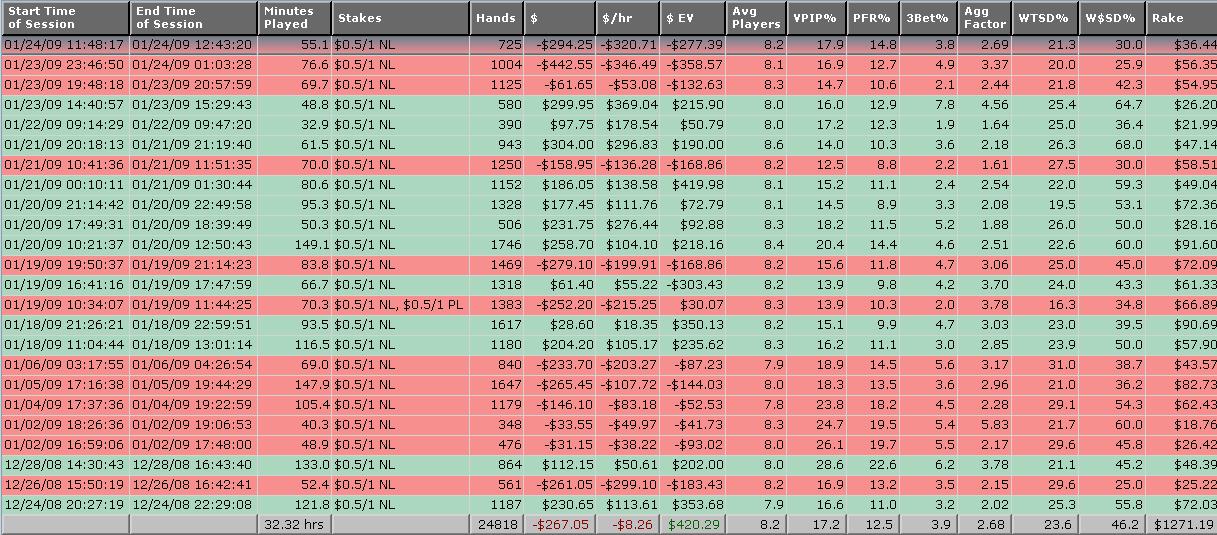Screen dimensions: 1217x535
Task: Click the Avg Players column header
Action: tap(756, 17)
